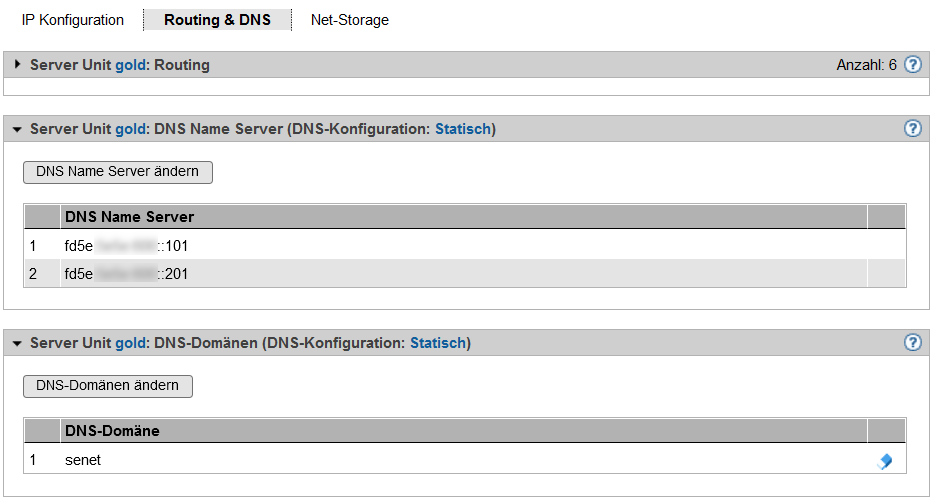
Task: Click the DNS-Domäne column header
Action: click(112, 431)
